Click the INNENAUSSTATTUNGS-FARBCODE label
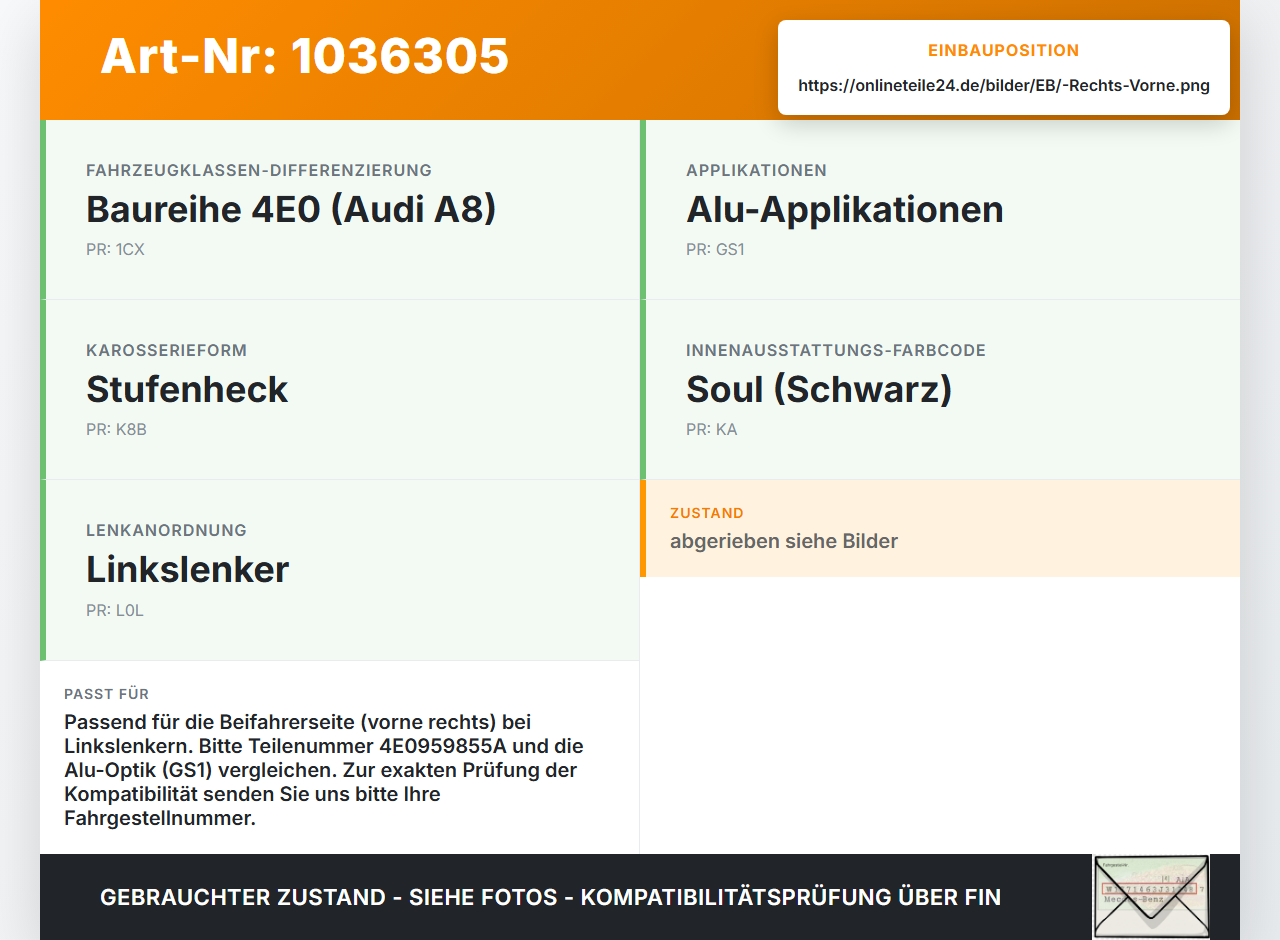The width and height of the screenshot is (1280, 940). (836, 350)
